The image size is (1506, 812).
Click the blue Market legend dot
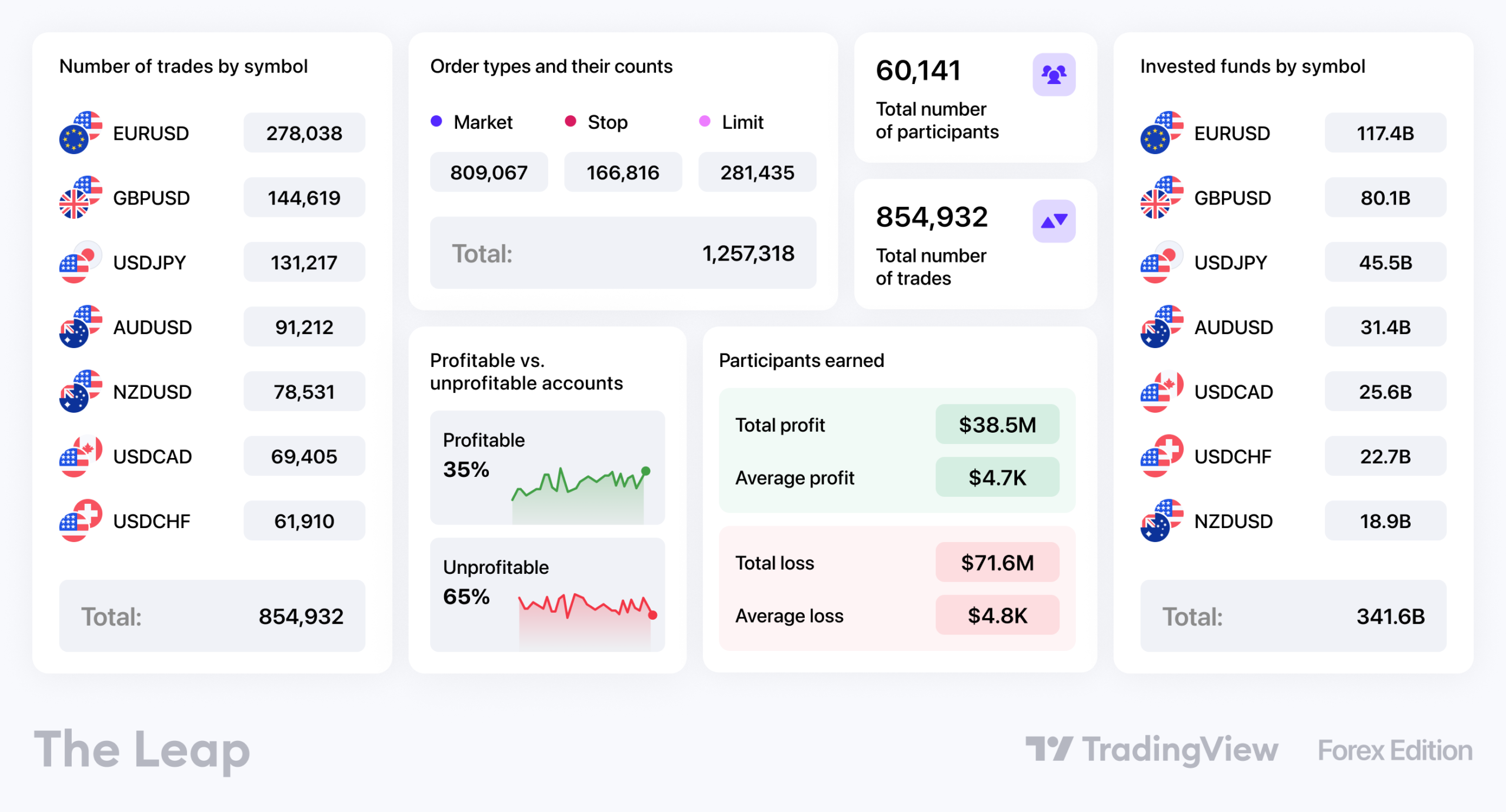pos(437,121)
